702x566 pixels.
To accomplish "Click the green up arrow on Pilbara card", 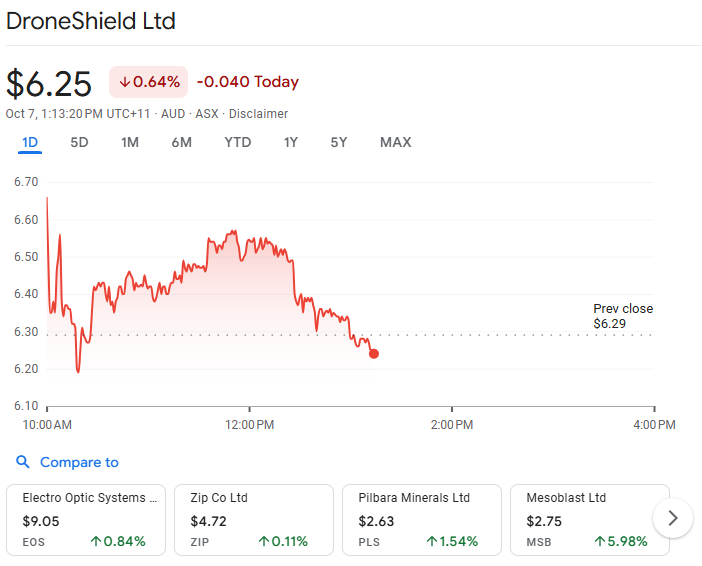I will (x=431, y=542).
